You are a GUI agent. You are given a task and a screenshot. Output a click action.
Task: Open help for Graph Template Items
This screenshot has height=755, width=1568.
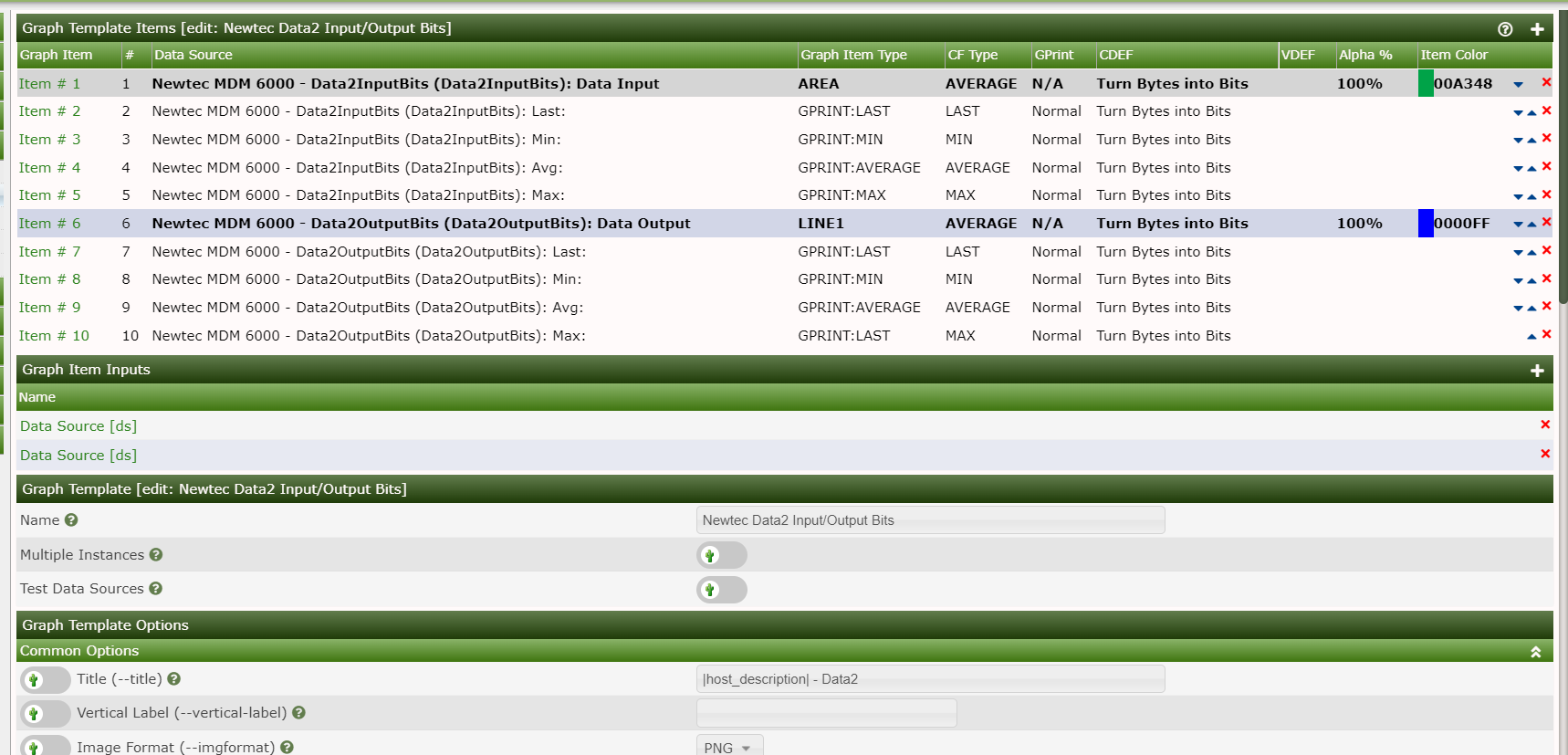[1505, 29]
